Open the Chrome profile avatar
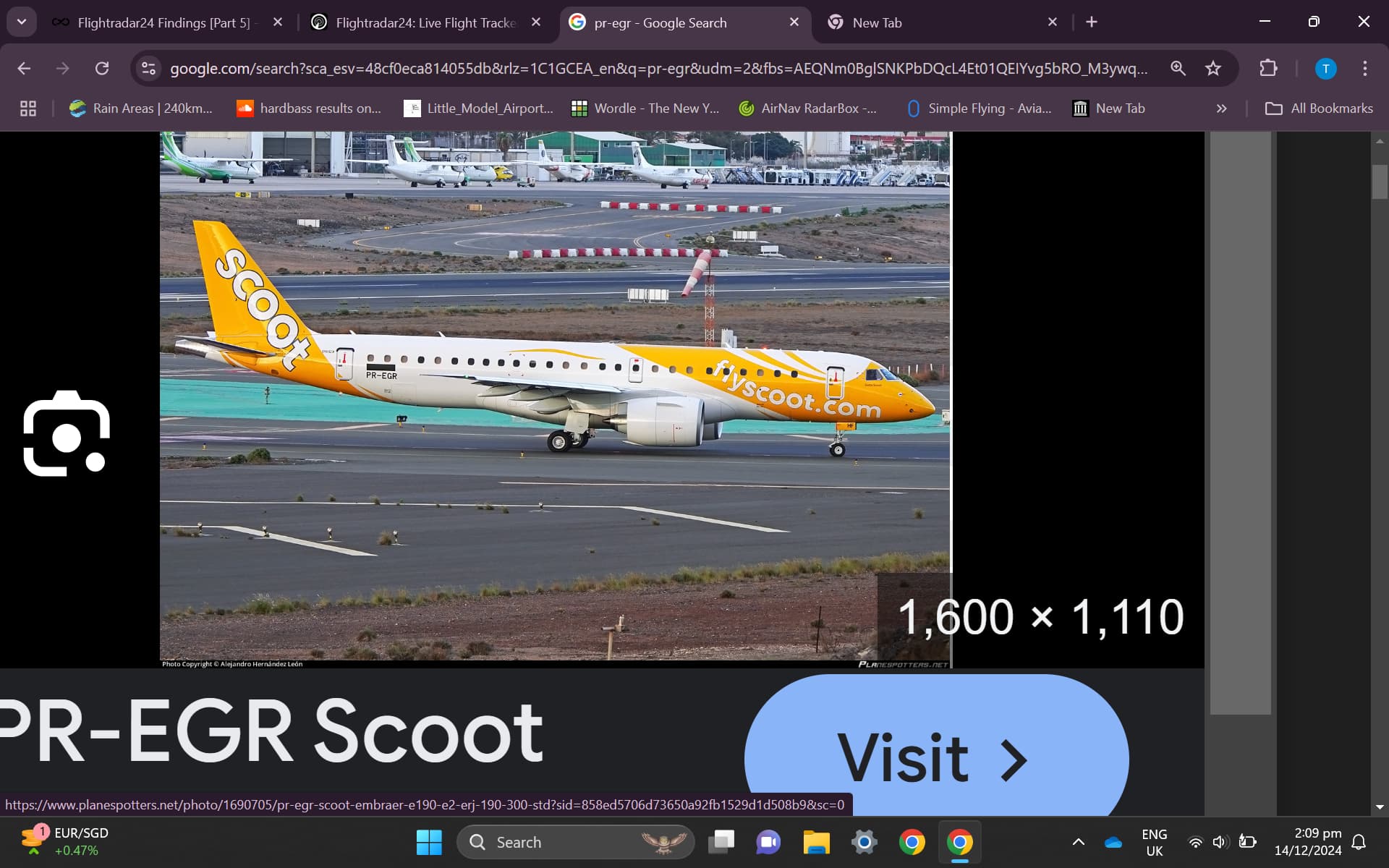 (1325, 69)
